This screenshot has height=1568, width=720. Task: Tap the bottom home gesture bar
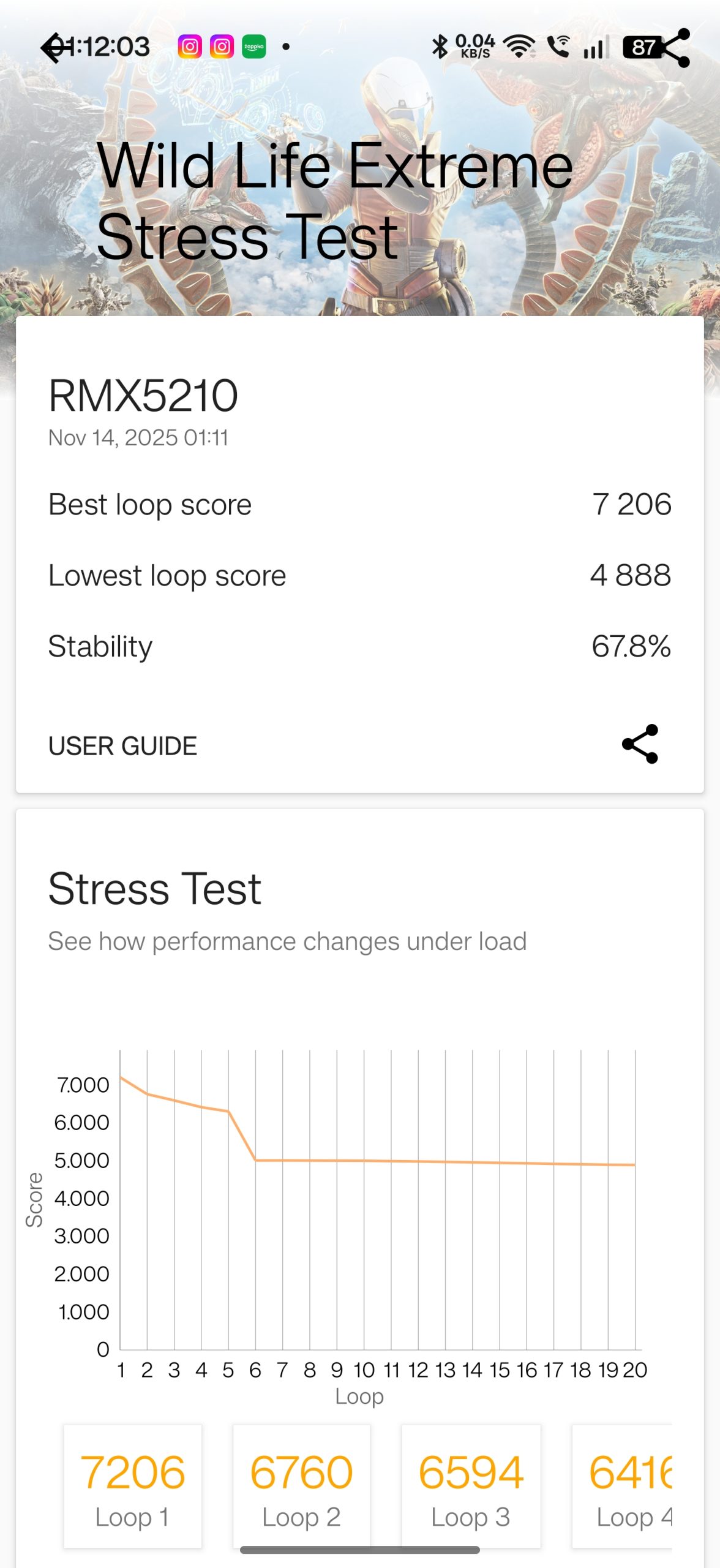pyautogui.click(x=359, y=1550)
